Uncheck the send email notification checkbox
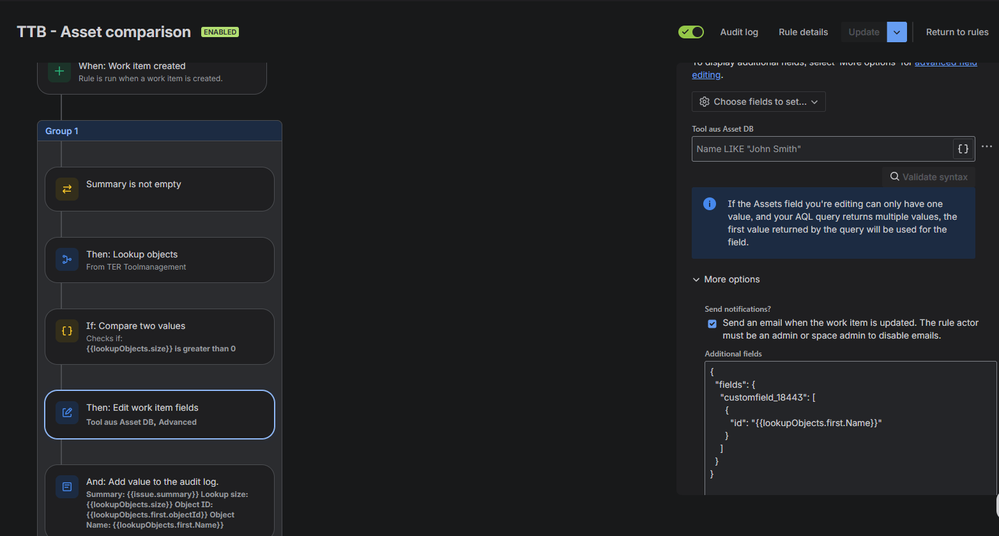This screenshot has height=536, width=999. click(x=712, y=324)
